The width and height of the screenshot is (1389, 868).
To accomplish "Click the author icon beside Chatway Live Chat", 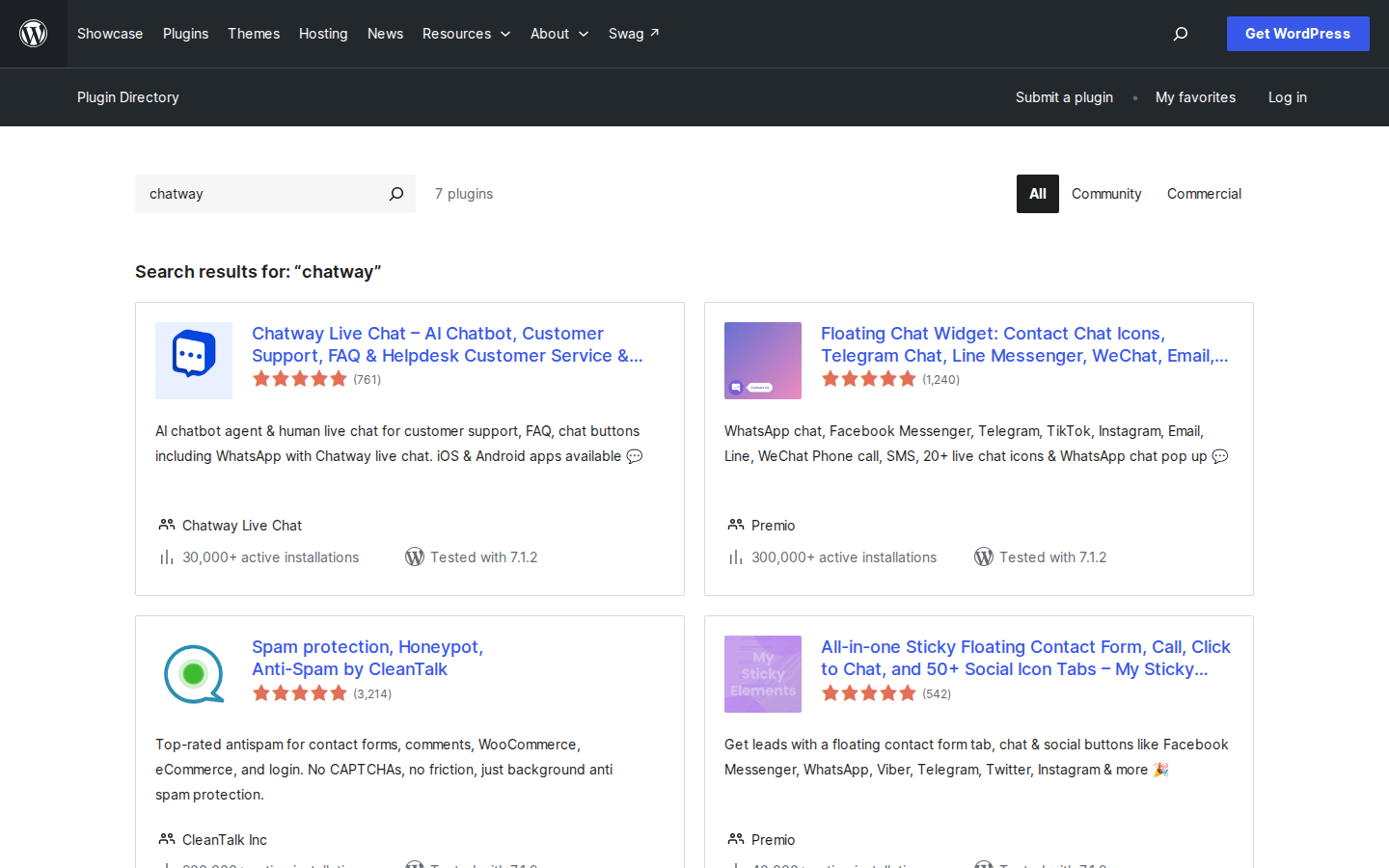I will tap(167, 525).
